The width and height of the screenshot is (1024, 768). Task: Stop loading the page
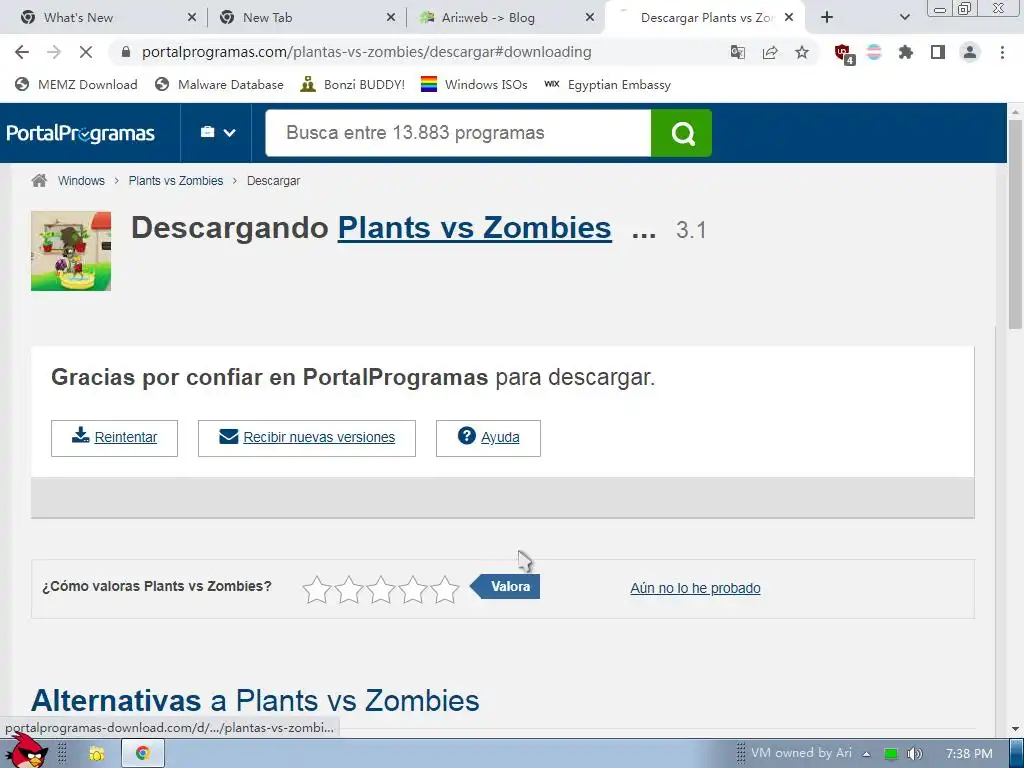tap(86, 52)
